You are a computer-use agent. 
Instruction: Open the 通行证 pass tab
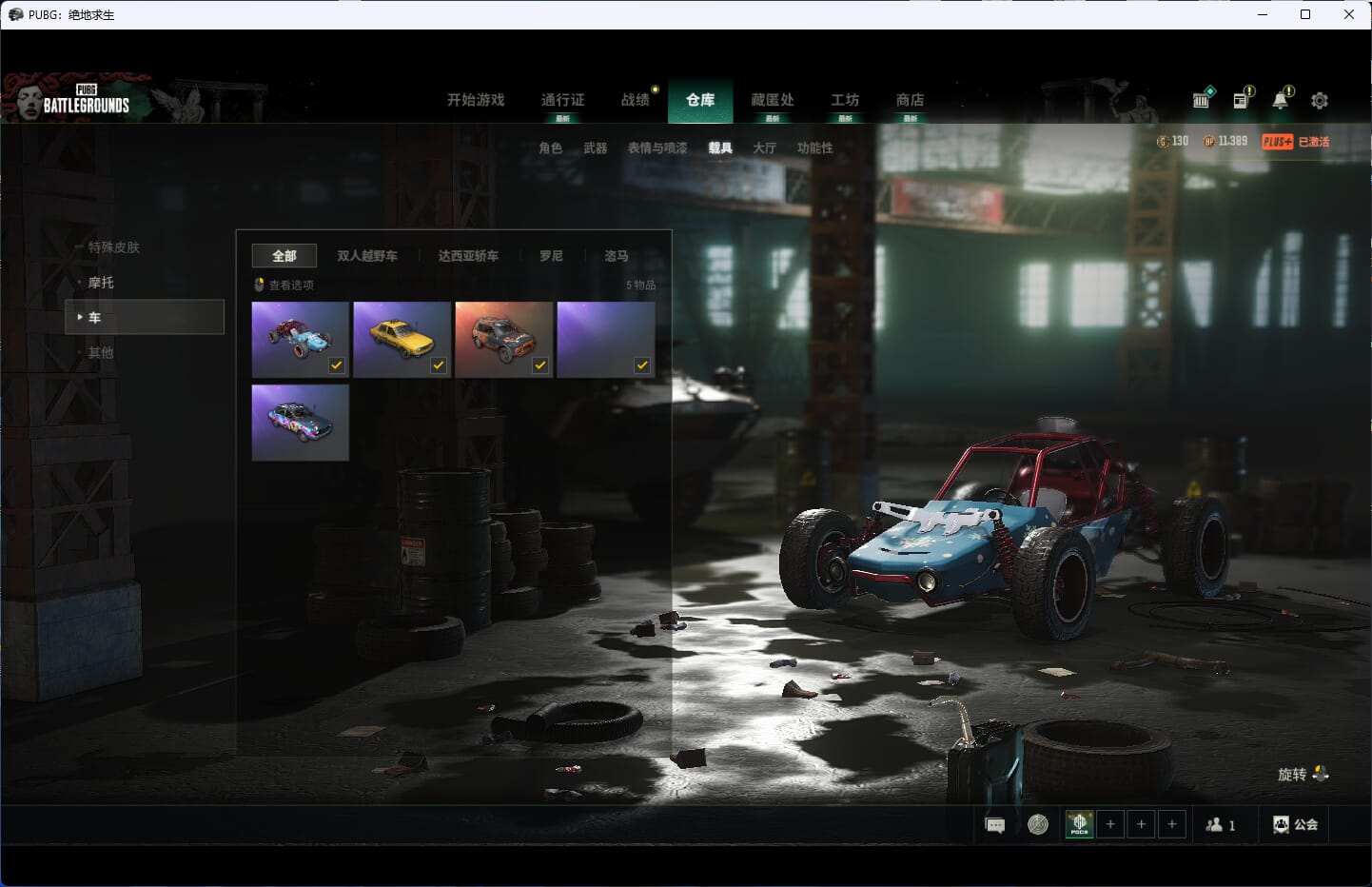click(562, 100)
